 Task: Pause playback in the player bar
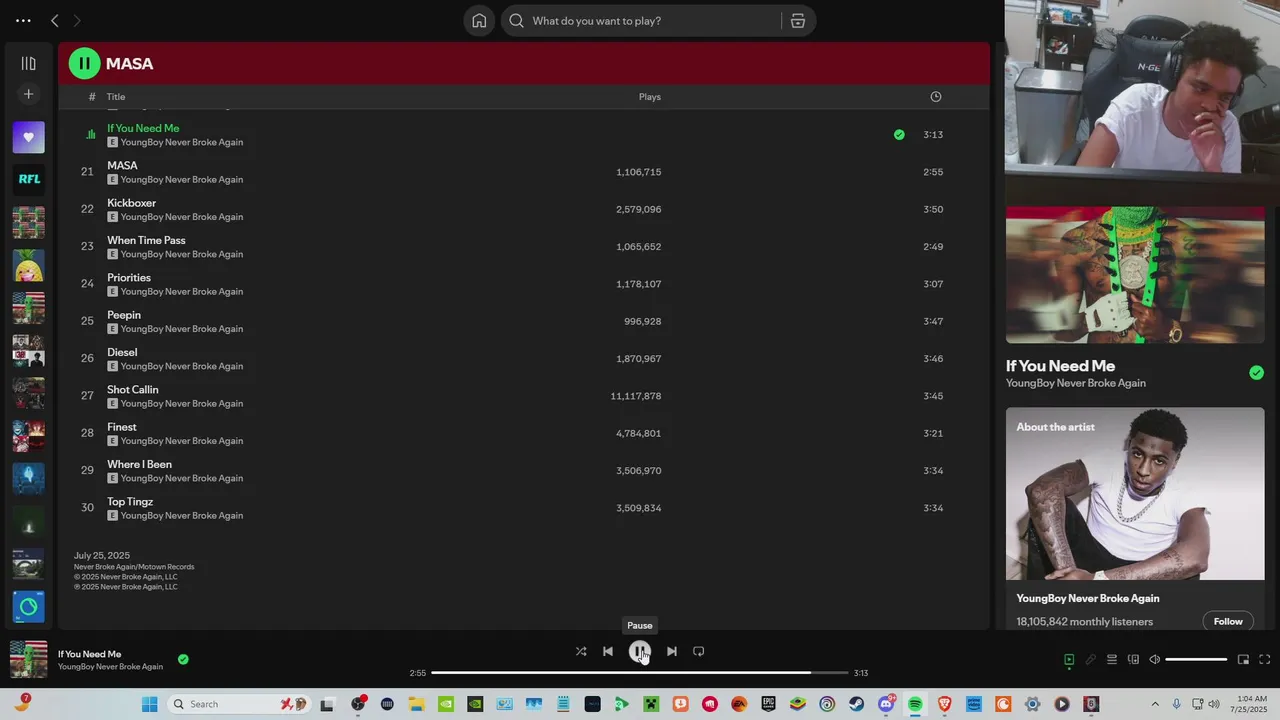click(639, 651)
